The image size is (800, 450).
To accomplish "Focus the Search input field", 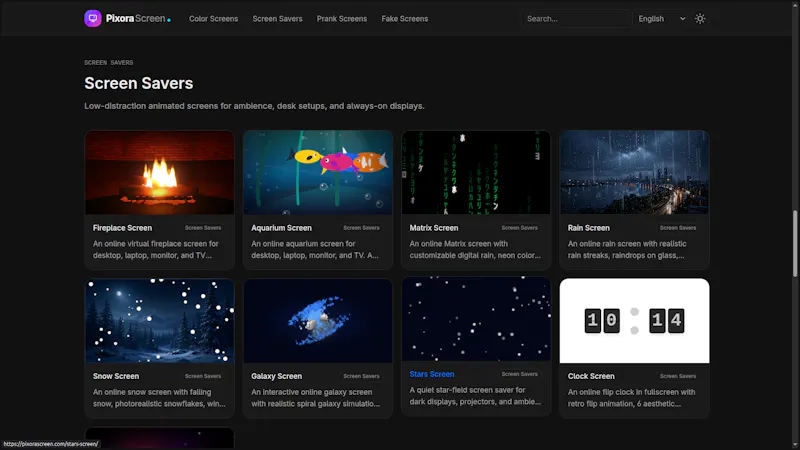I will (x=575, y=18).
